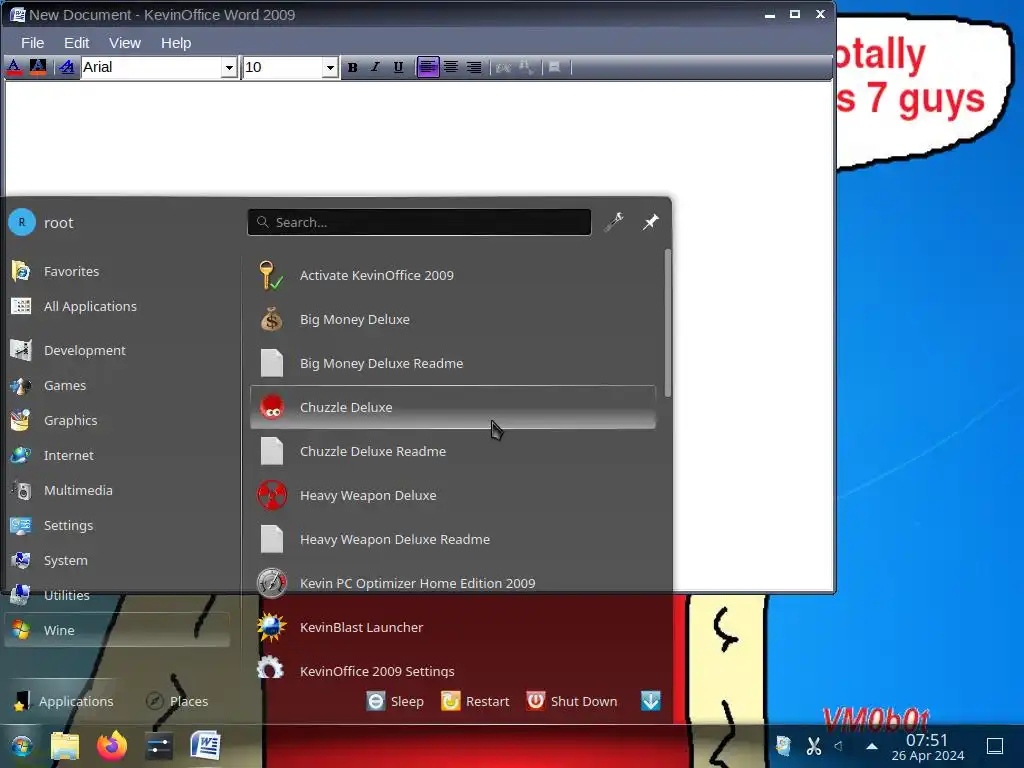Click the first system tray icon

pos(783,745)
